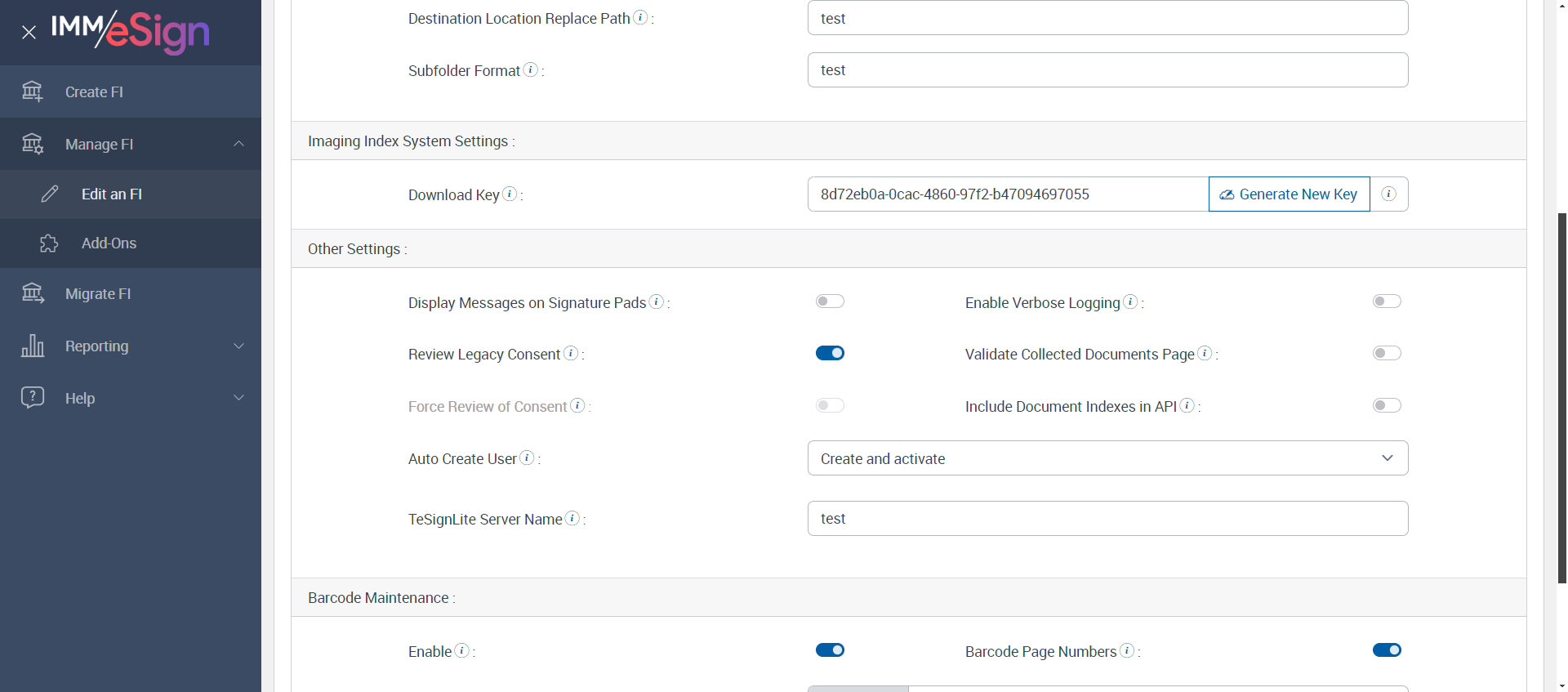The image size is (1568, 692).
Task: Open the Migrate FI menu item
Action: click(98, 294)
